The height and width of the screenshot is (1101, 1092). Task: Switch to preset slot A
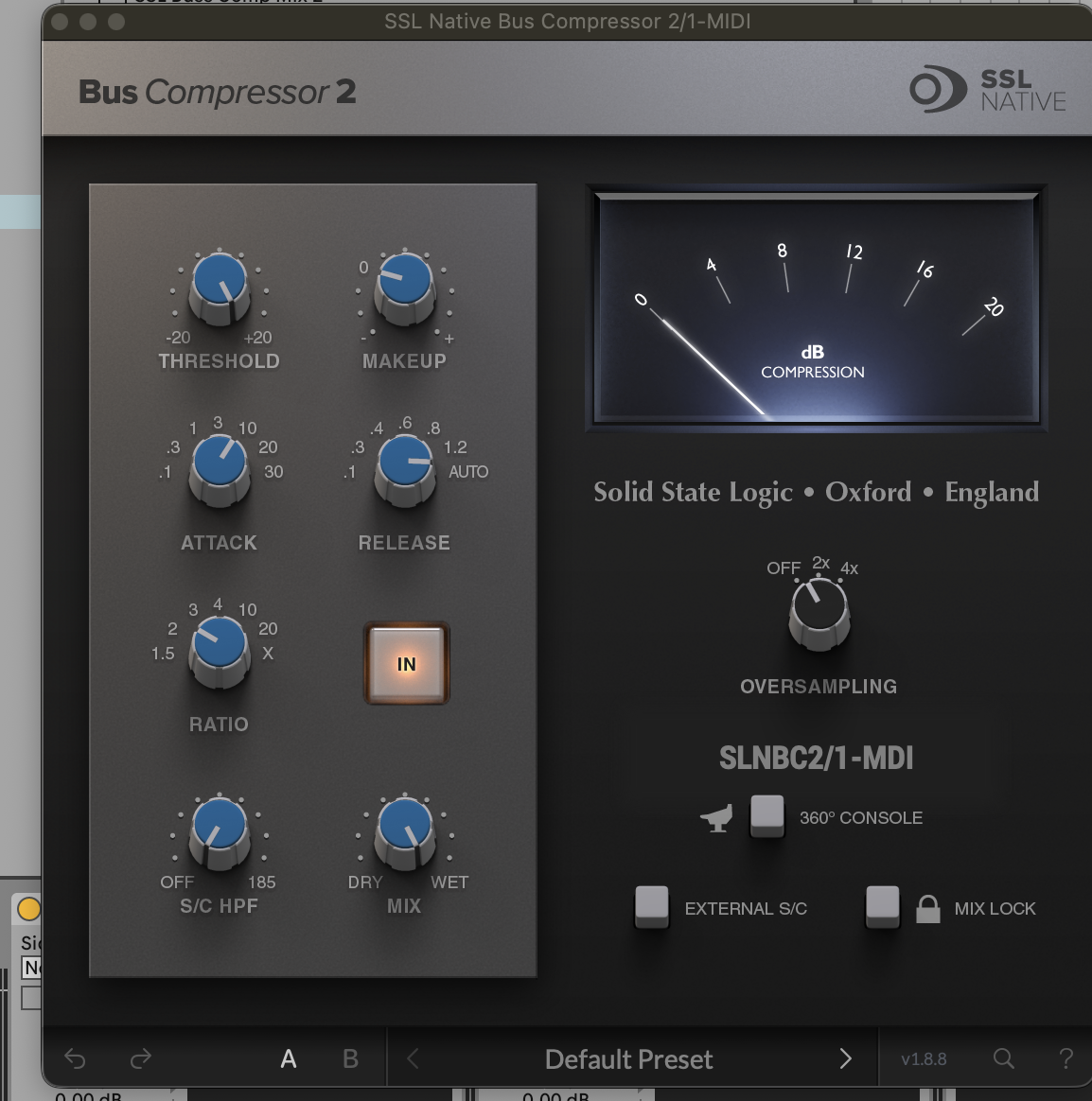click(x=289, y=1058)
